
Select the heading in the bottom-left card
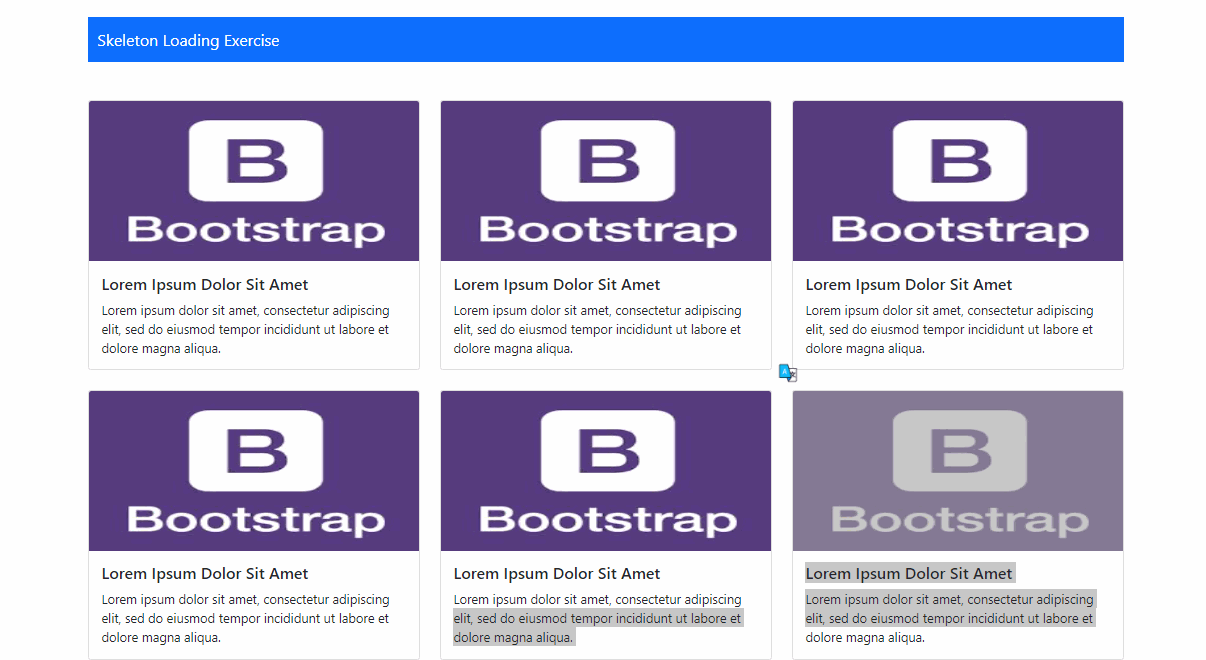click(204, 573)
